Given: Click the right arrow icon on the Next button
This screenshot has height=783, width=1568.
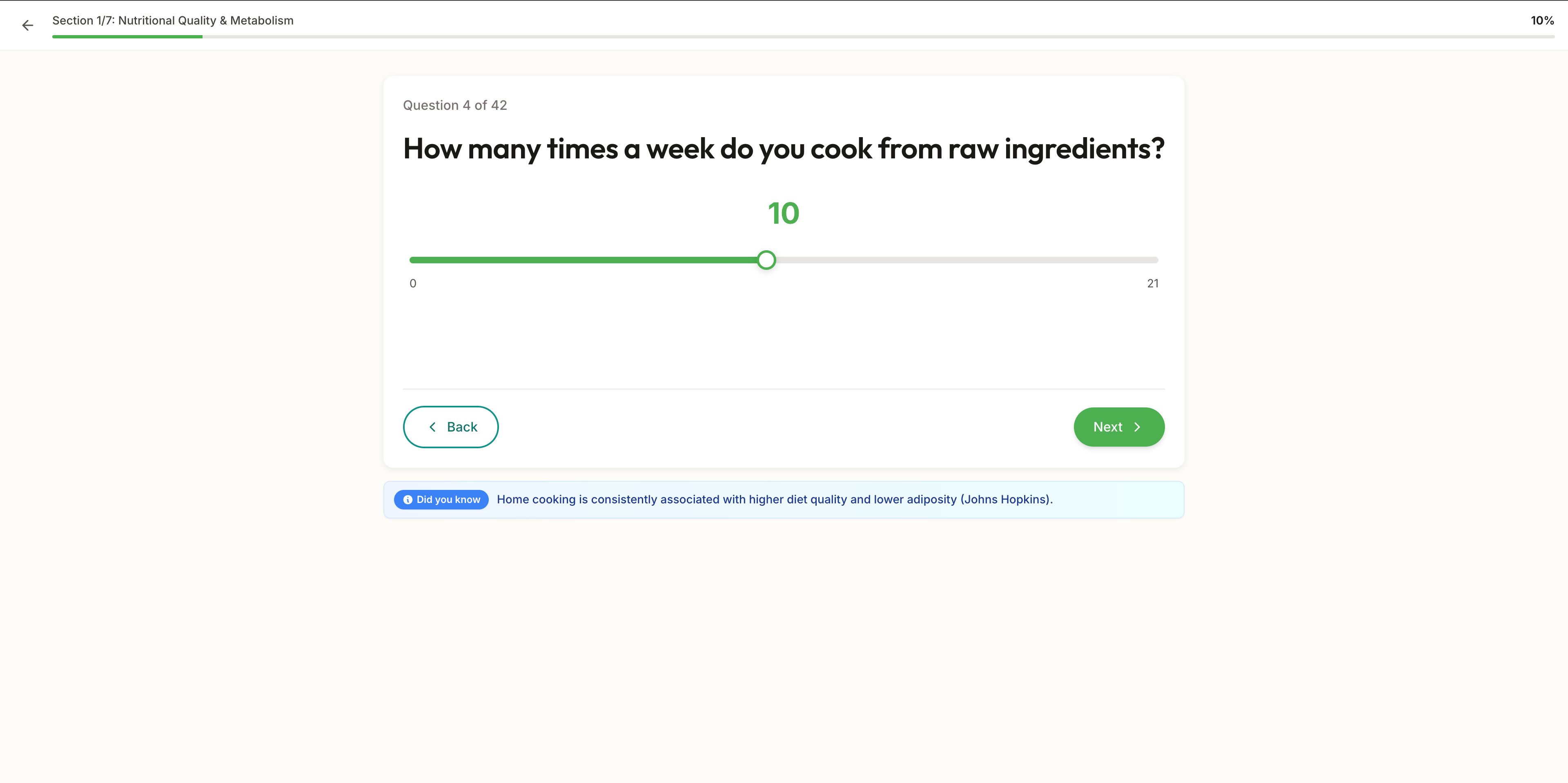Looking at the screenshot, I should [1137, 427].
